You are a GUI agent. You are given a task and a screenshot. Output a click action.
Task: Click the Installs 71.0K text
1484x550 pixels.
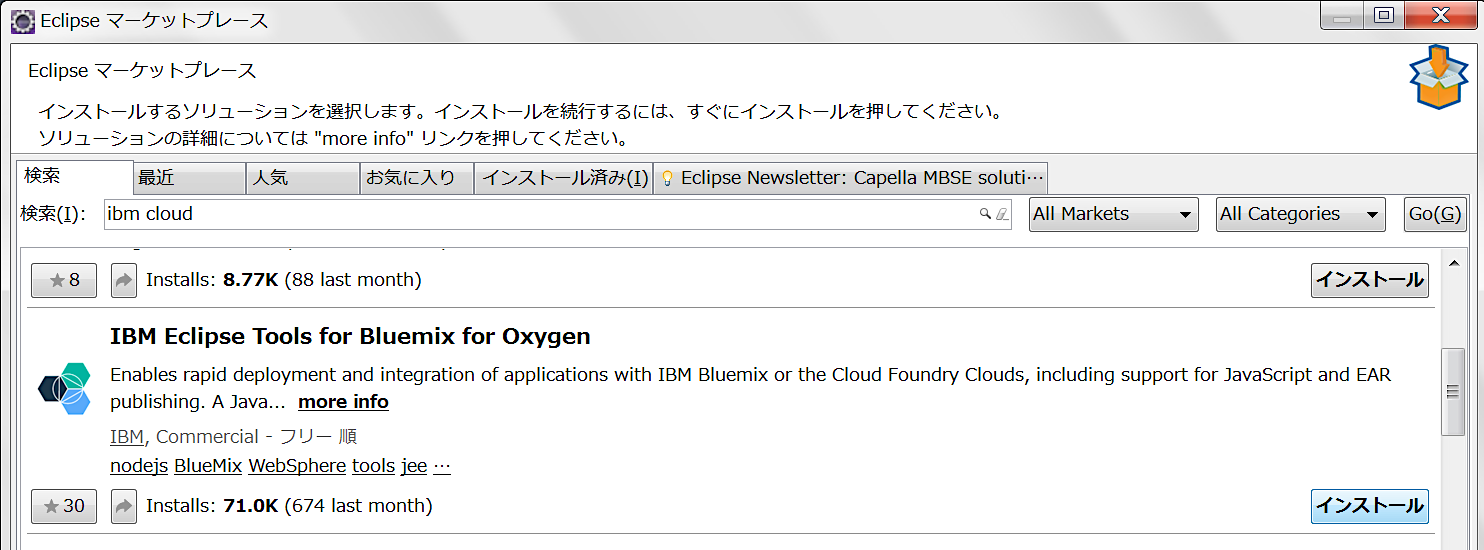click(289, 506)
